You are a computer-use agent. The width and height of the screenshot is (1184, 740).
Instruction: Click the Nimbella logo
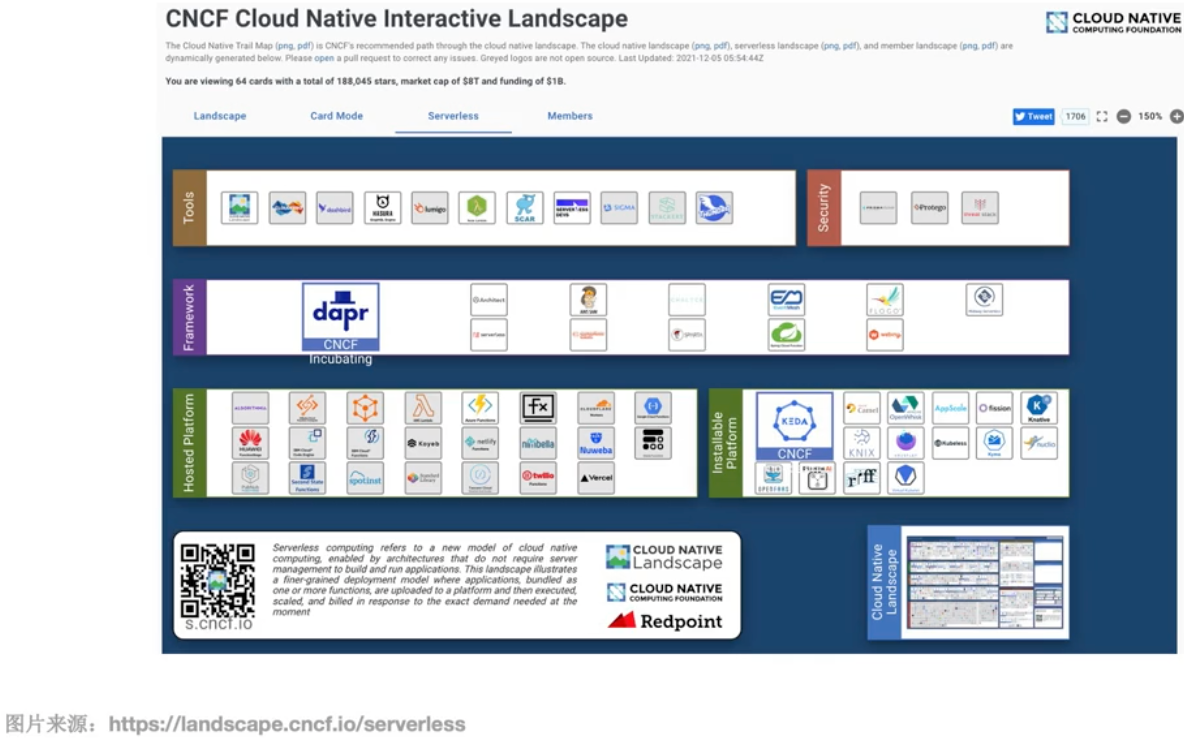(x=538, y=442)
